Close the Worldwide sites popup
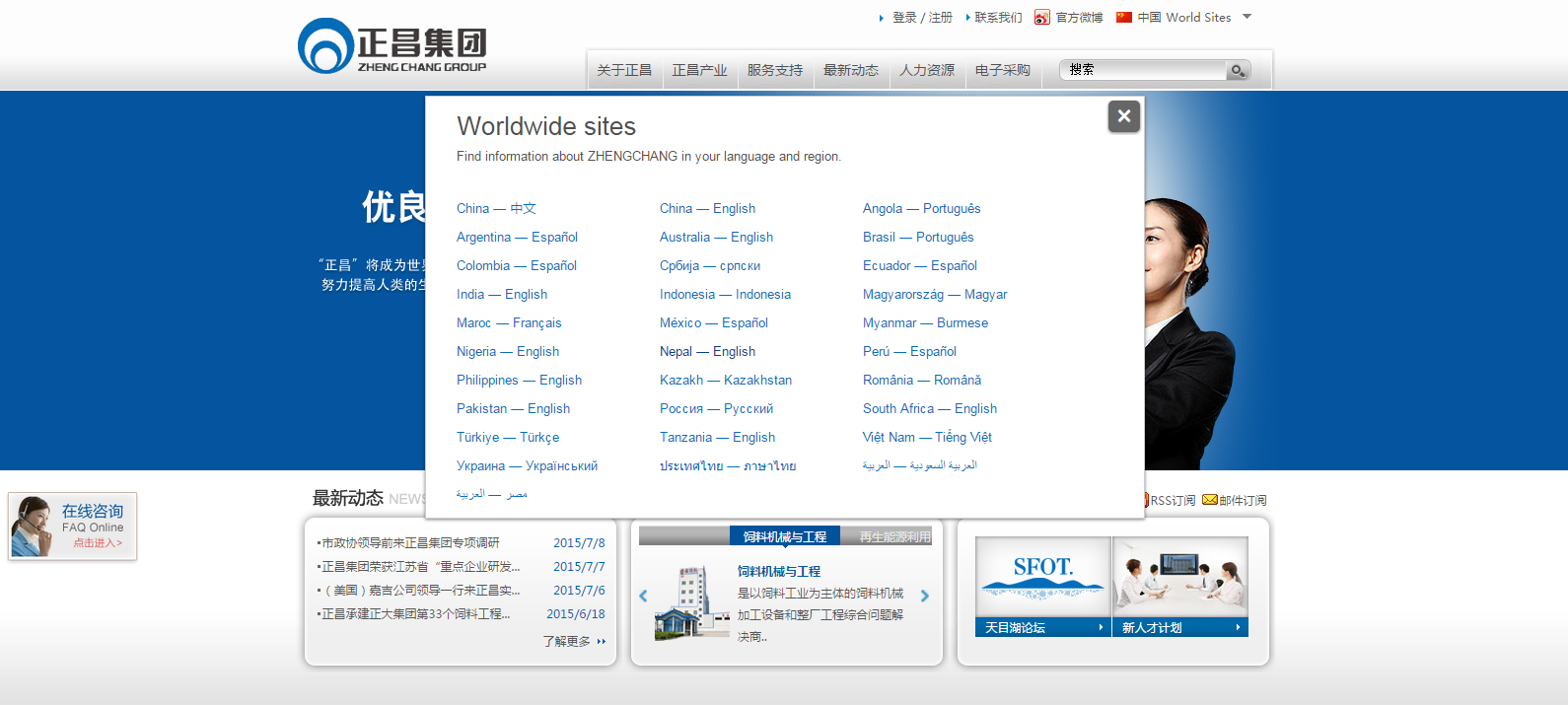This screenshot has width=1568, height=705. tap(1123, 116)
